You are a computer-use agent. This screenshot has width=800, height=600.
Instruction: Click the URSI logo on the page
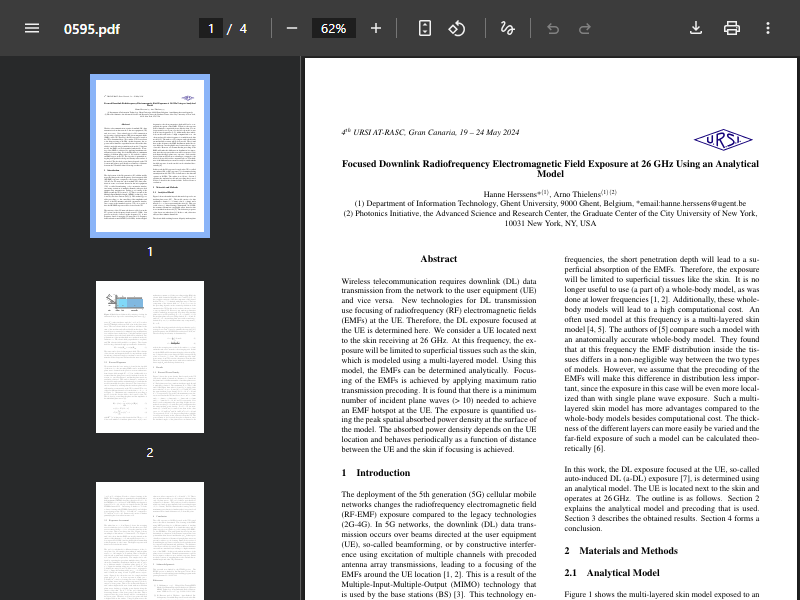click(722, 139)
